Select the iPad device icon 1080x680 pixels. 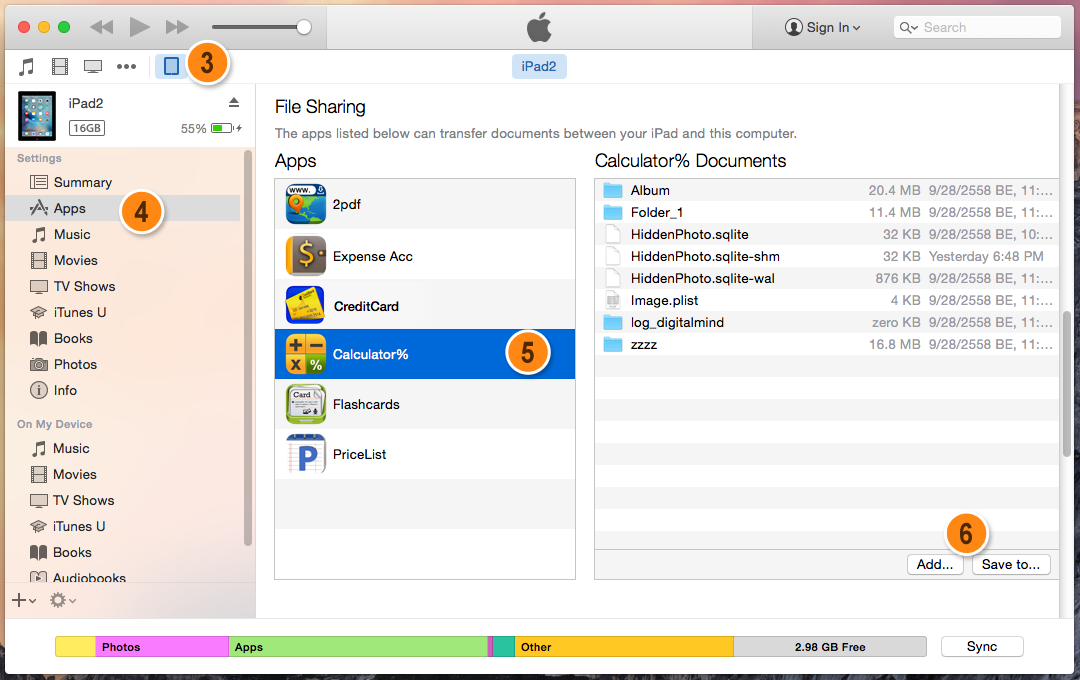172,66
